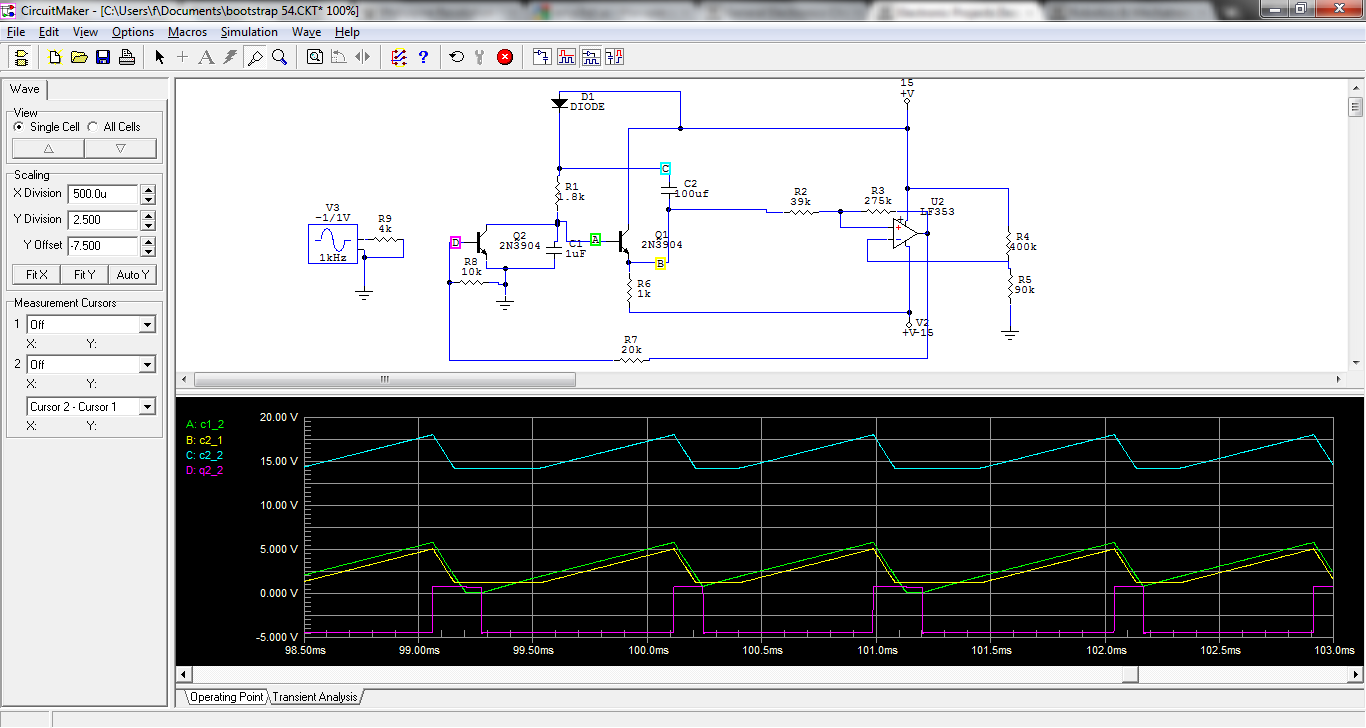Image resolution: width=1366 pixels, height=728 pixels.
Task: Increase Y Offset with up arrow
Action: pyautogui.click(x=148, y=241)
